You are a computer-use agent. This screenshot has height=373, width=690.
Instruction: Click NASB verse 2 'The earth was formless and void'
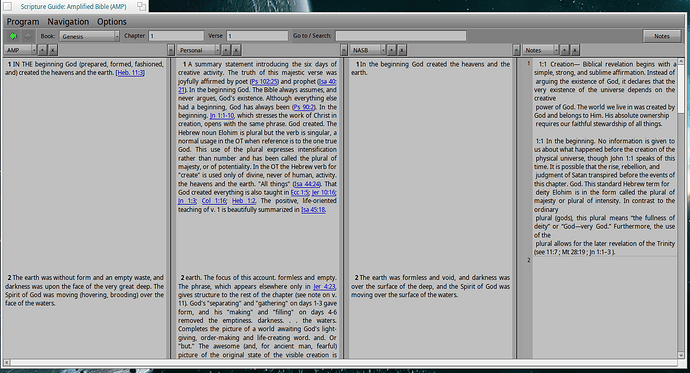point(407,278)
